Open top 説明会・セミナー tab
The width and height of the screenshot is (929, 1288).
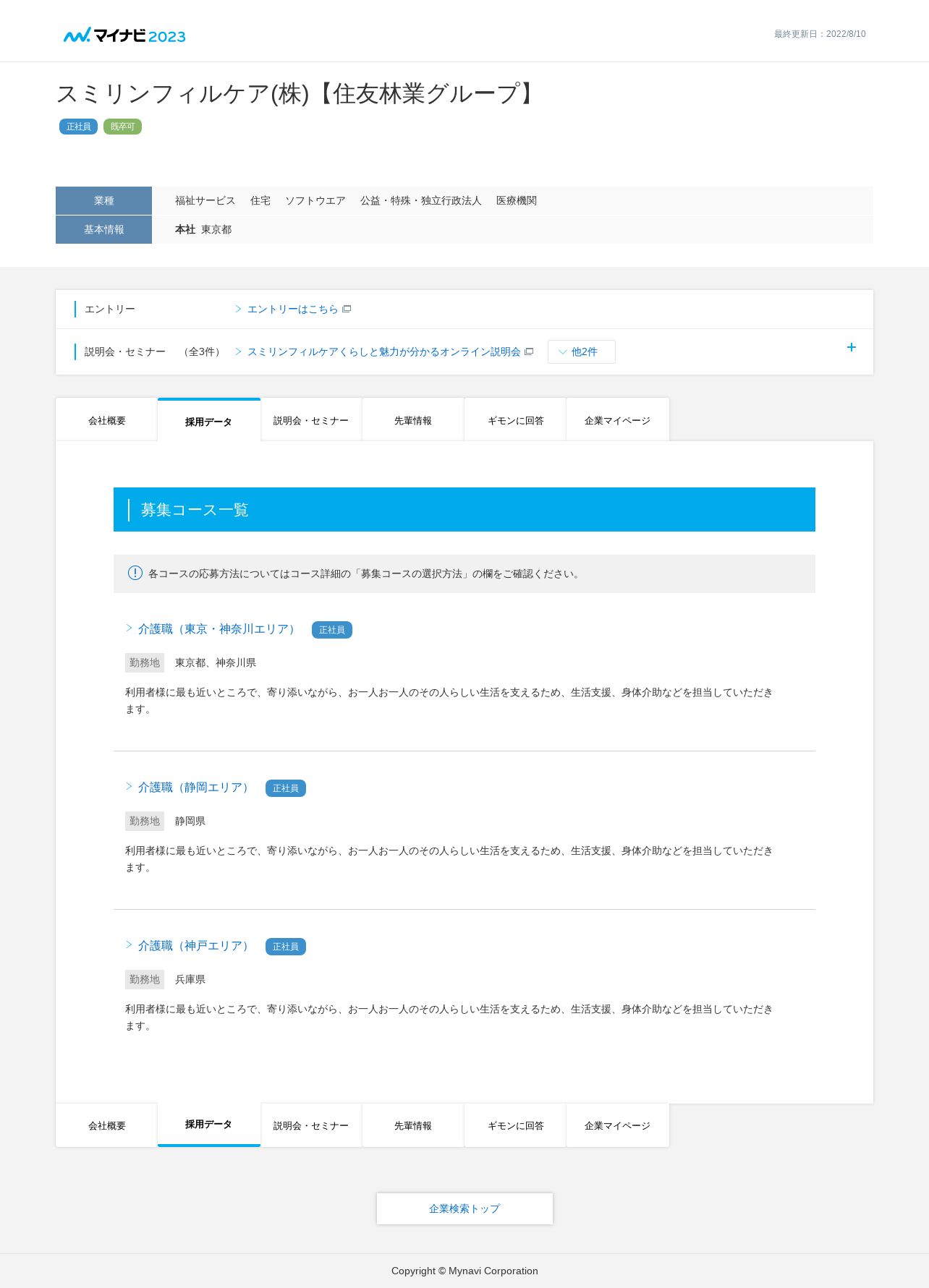pyautogui.click(x=311, y=419)
